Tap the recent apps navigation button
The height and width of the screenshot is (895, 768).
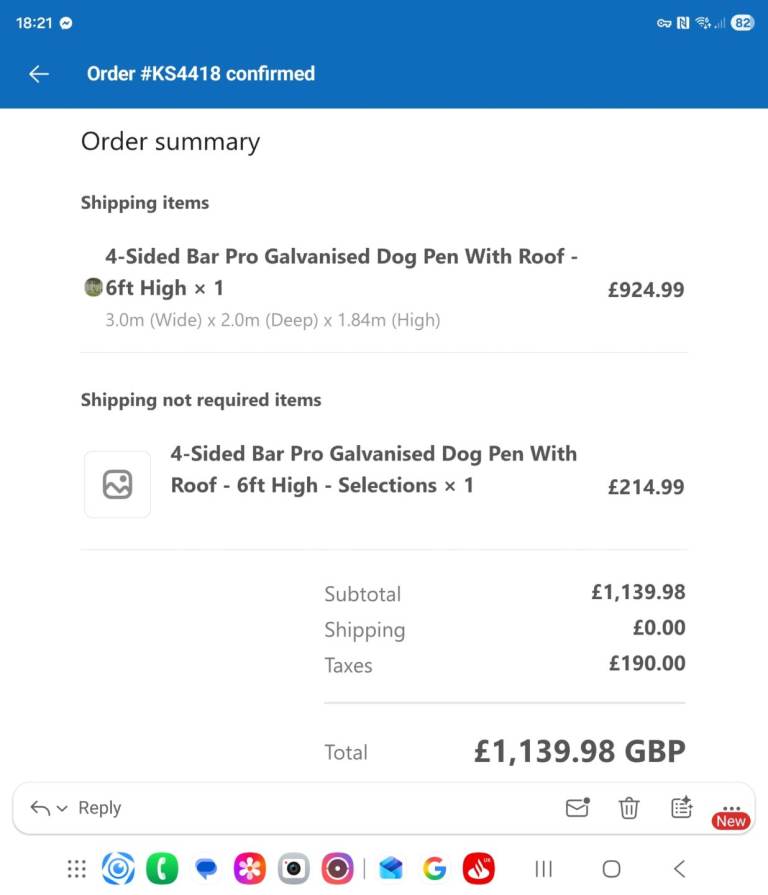point(544,868)
